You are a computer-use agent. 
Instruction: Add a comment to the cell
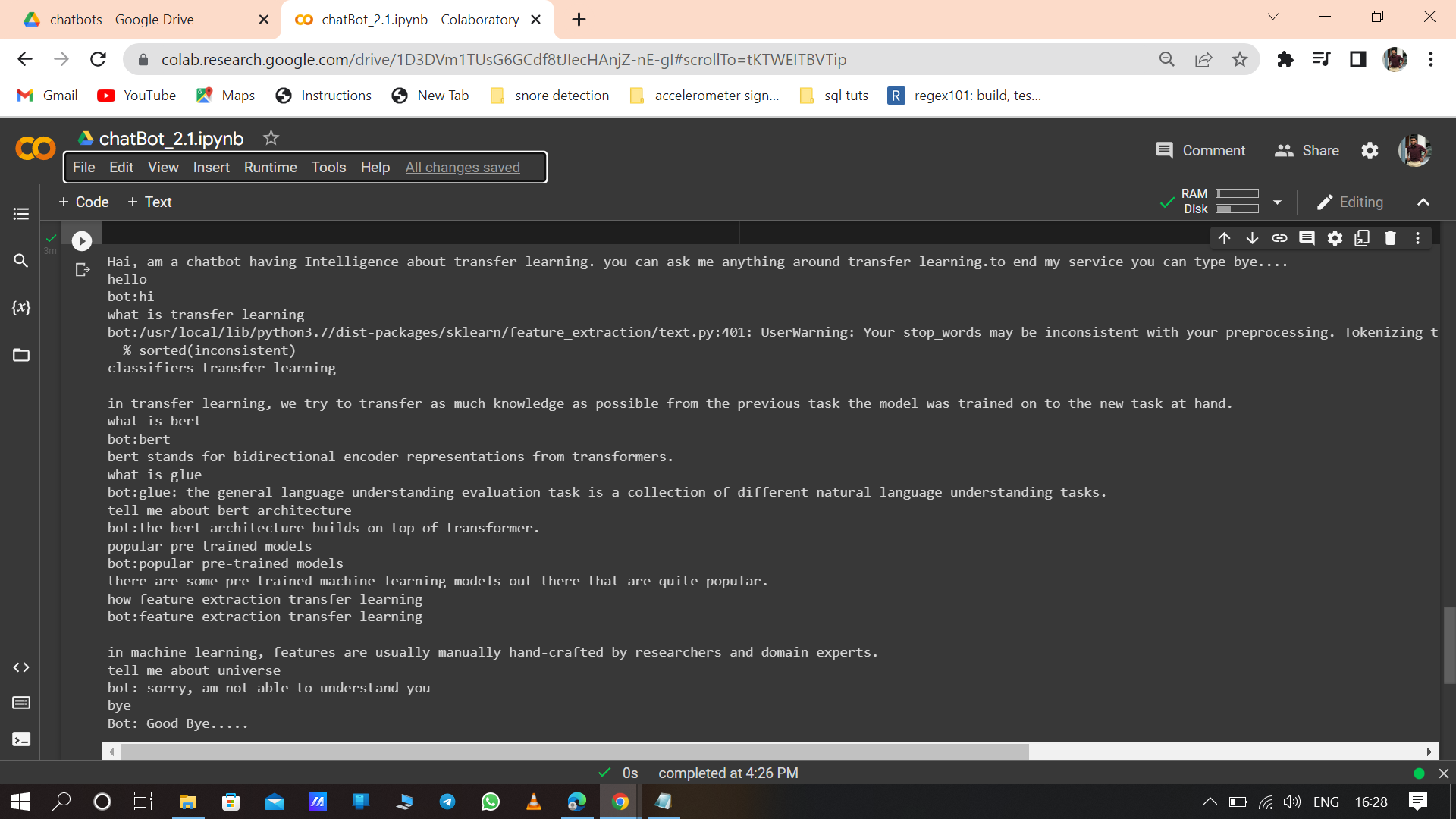point(1307,237)
